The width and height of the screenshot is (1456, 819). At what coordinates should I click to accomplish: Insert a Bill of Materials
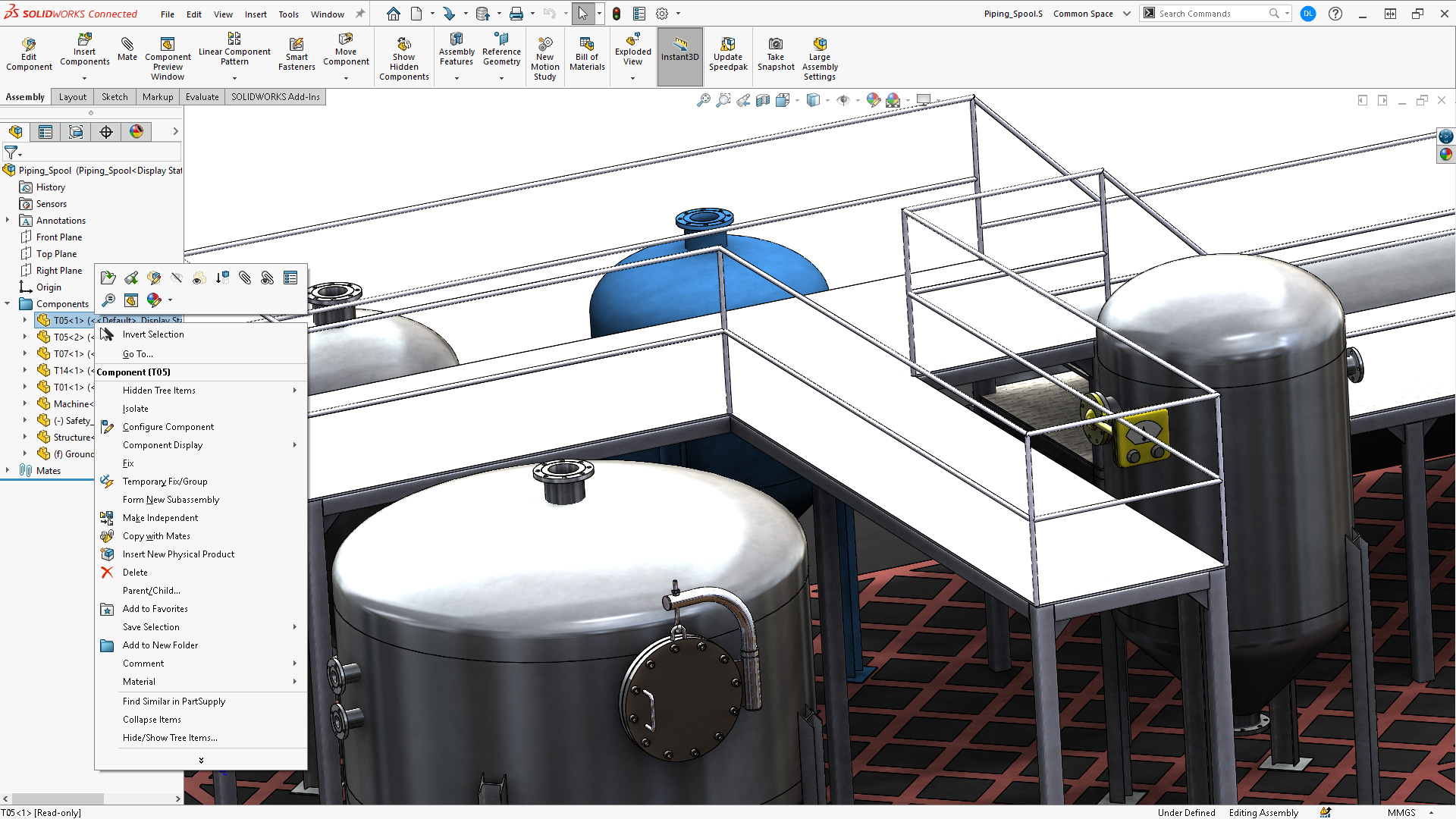click(x=587, y=51)
